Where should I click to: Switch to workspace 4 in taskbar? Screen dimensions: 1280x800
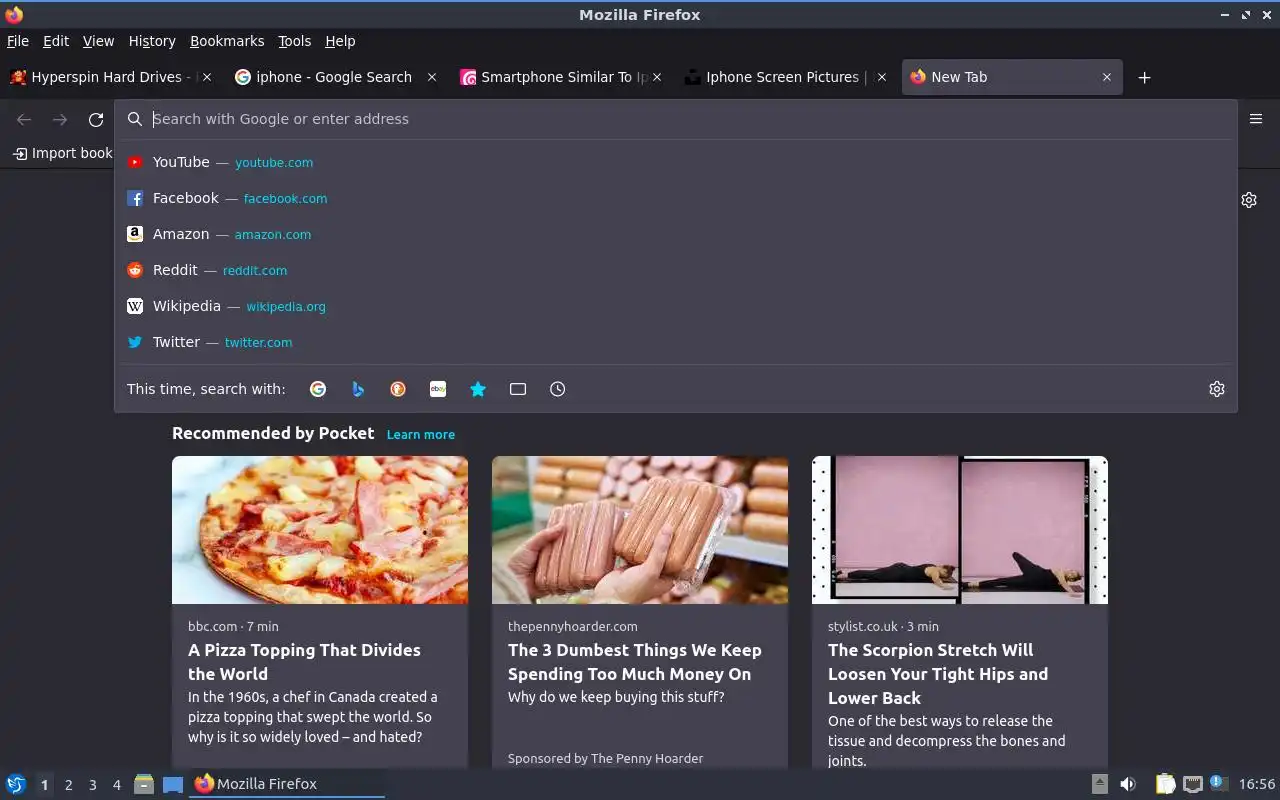click(117, 785)
